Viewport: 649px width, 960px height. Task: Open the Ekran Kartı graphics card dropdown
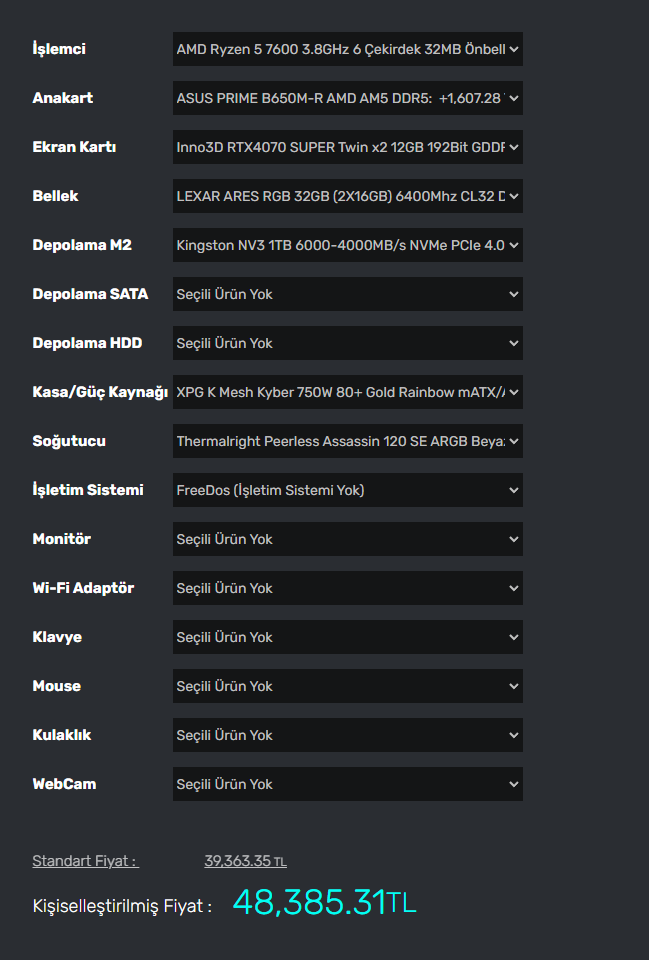coord(347,147)
